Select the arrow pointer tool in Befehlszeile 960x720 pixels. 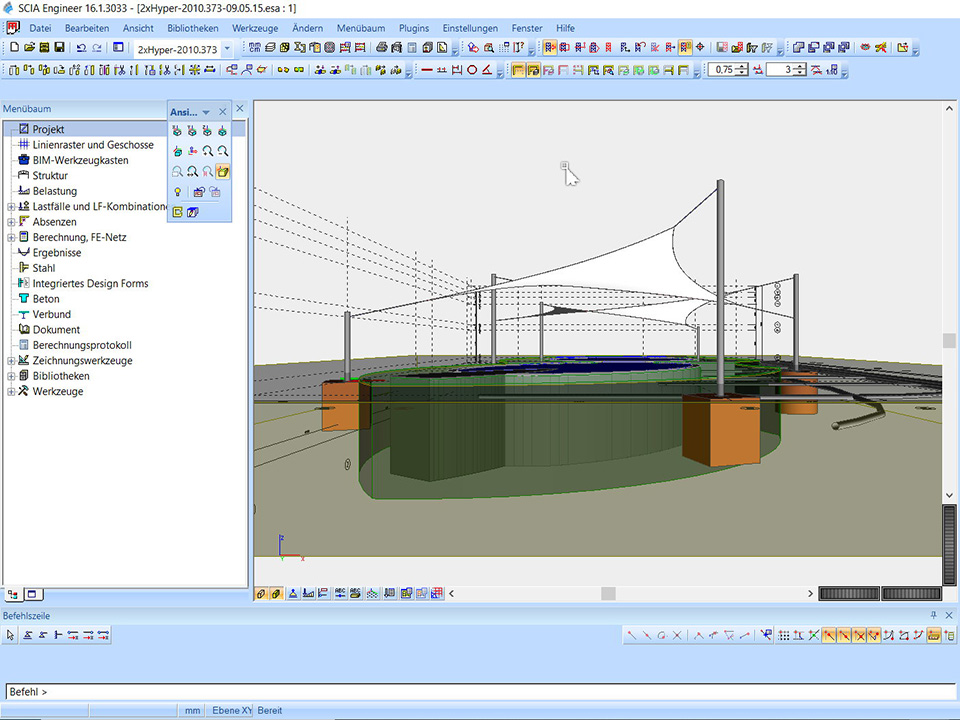pyautogui.click(x=11, y=635)
